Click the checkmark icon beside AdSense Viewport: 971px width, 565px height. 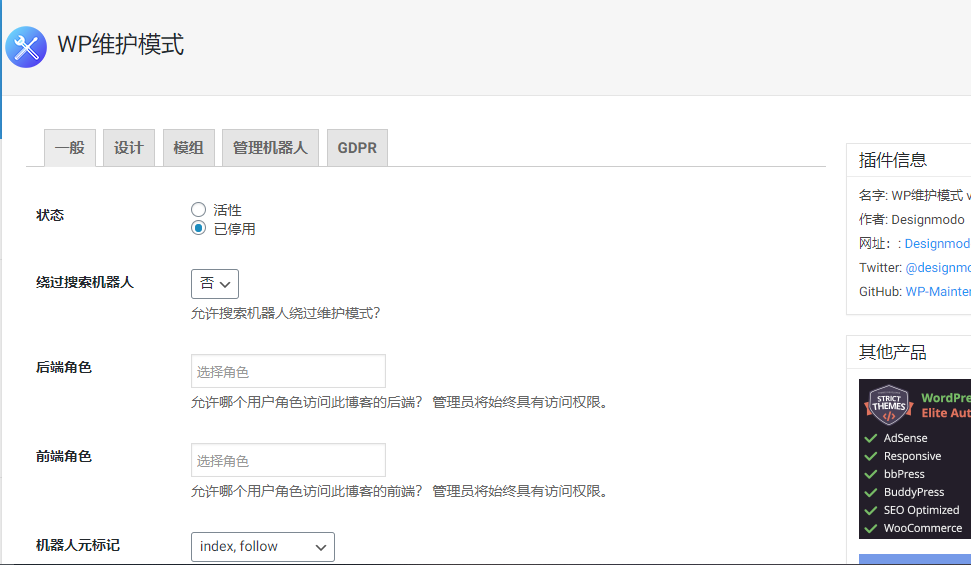pos(871,438)
